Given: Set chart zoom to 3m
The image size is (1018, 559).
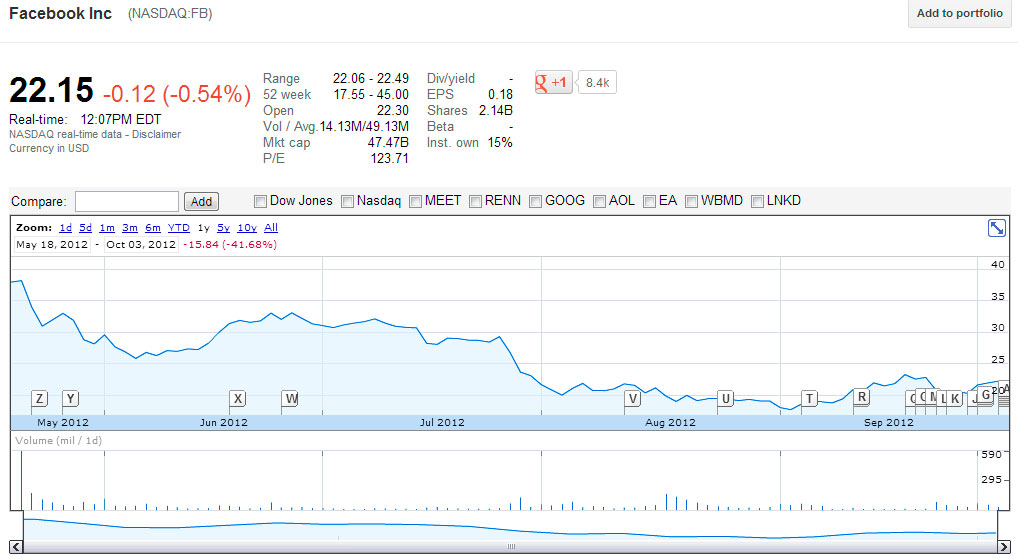Looking at the screenshot, I should click(130, 228).
